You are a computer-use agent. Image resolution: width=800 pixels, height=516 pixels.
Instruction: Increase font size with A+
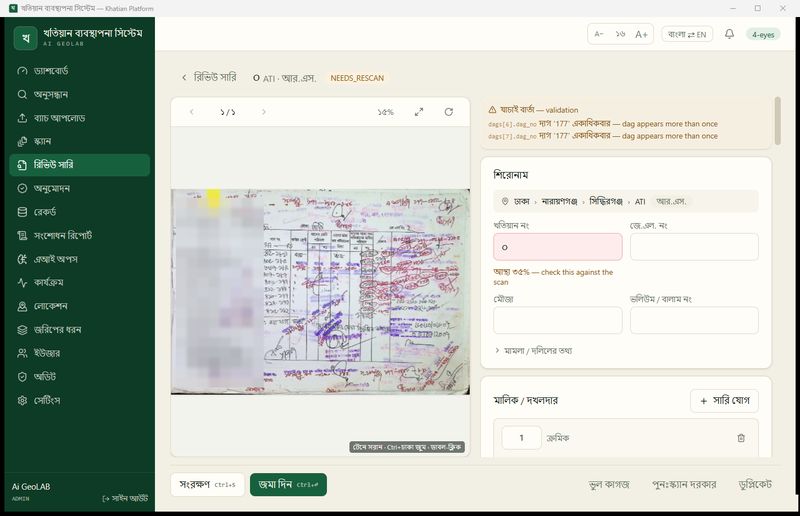[x=641, y=34]
